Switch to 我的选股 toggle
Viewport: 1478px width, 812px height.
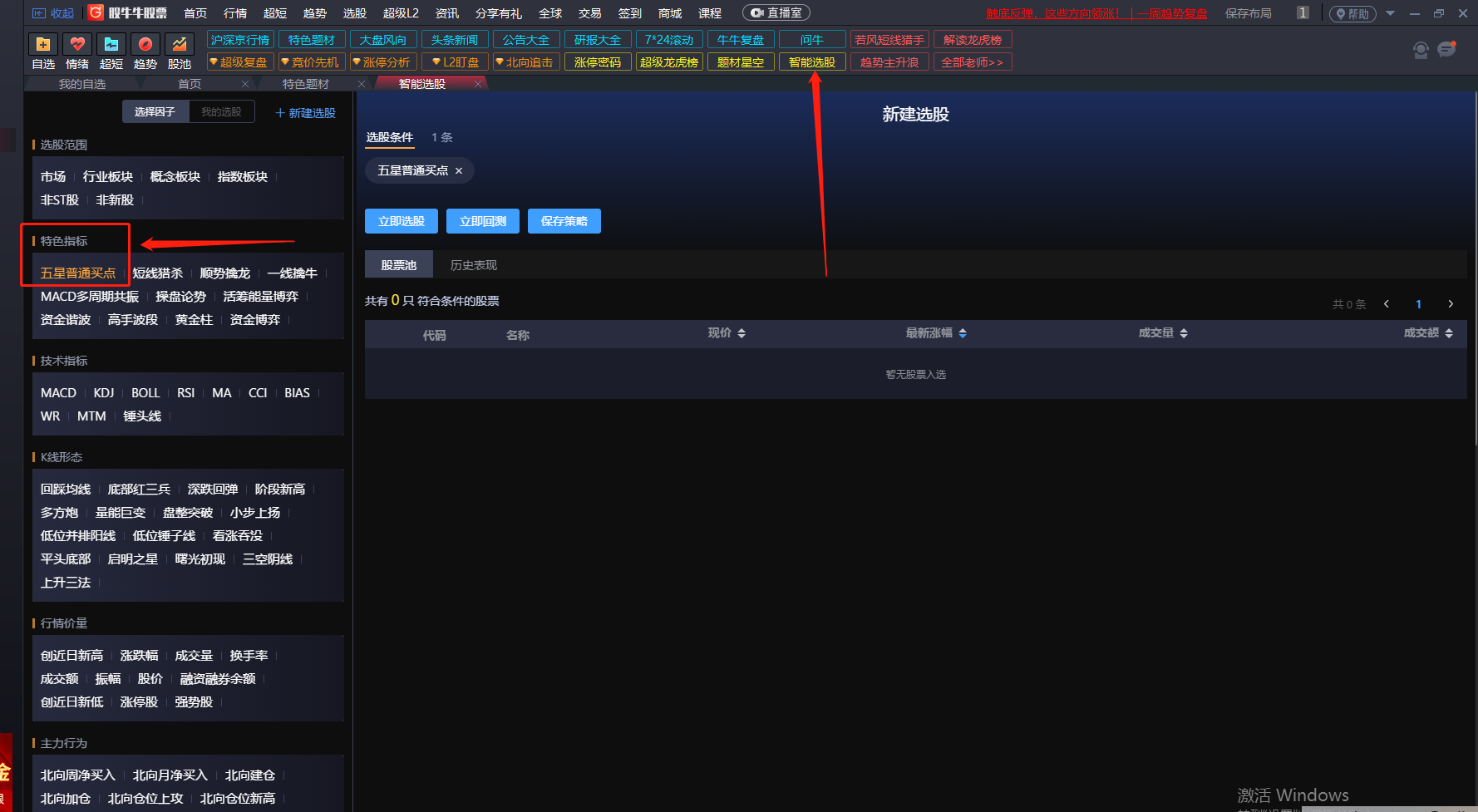[221, 112]
